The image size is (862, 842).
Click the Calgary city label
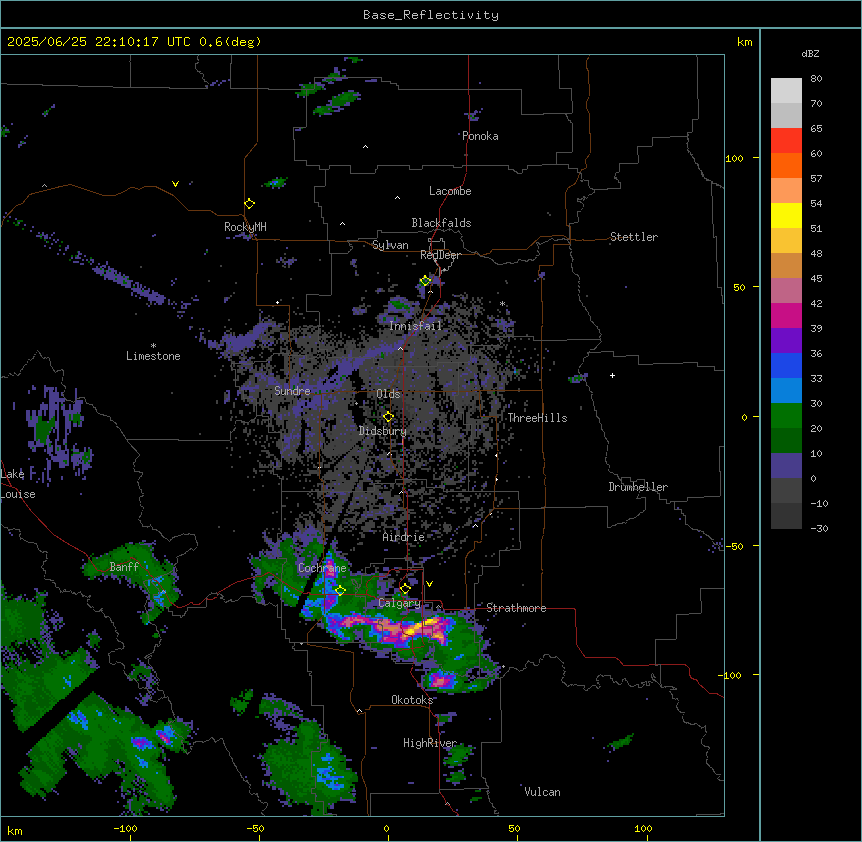click(x=399, y=603)
